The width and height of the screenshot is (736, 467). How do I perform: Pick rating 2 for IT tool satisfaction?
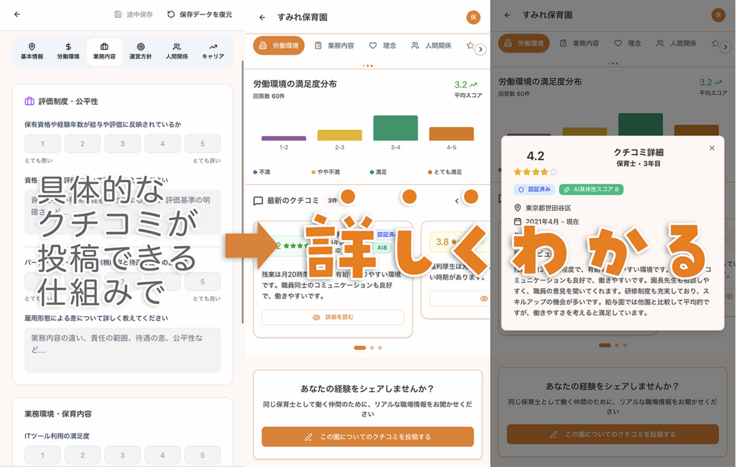tap(82, 455)
